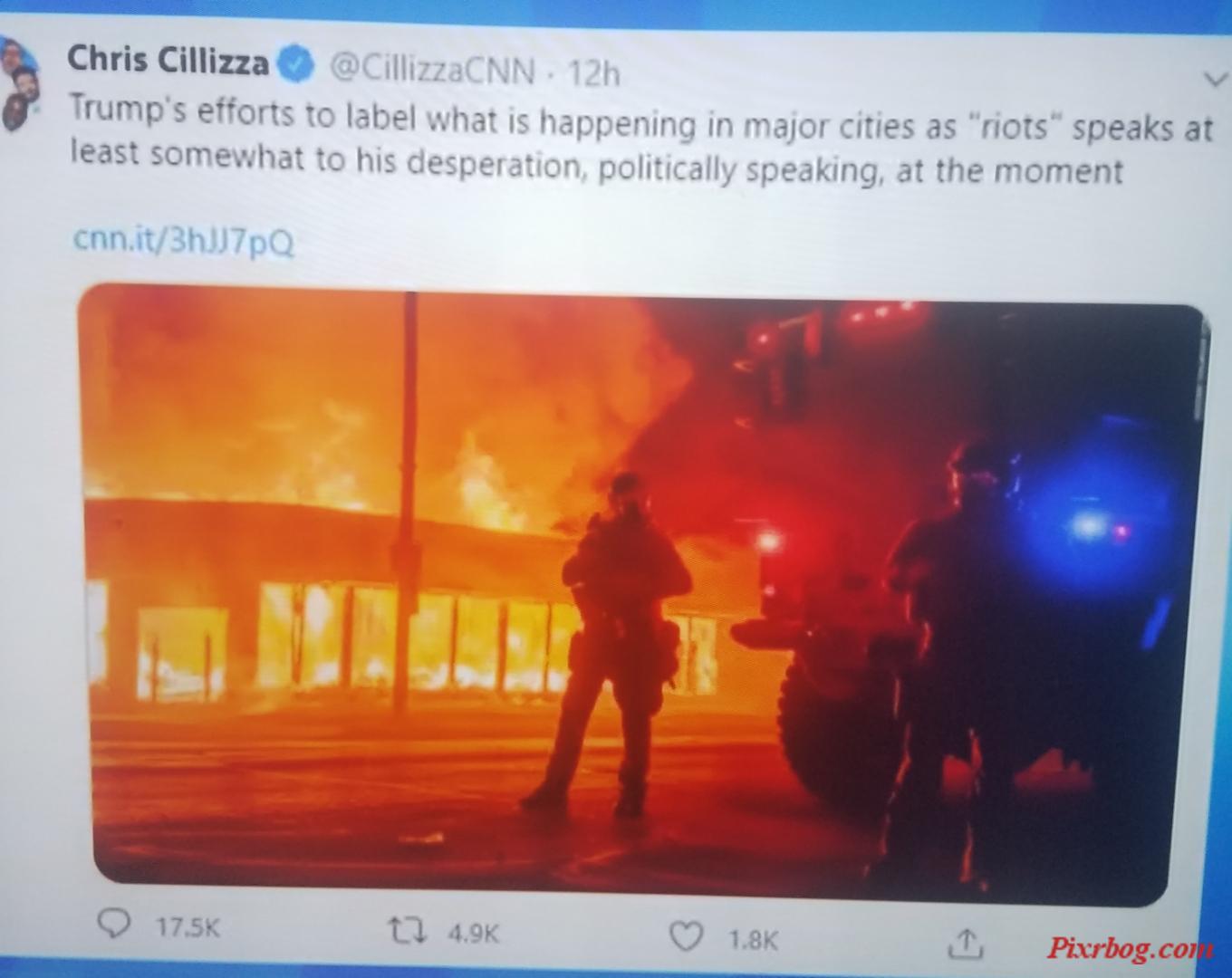Screen dimensions: 1232x978
Task: Open the tweet options chevron menu
Action: pyautogui.click(x=1216, y=80)
